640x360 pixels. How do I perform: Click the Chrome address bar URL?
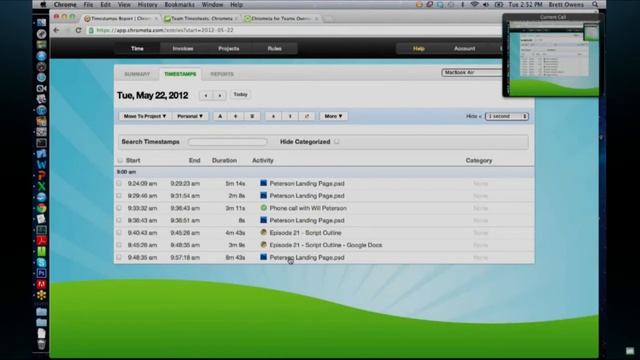click(x=165, y=30)
